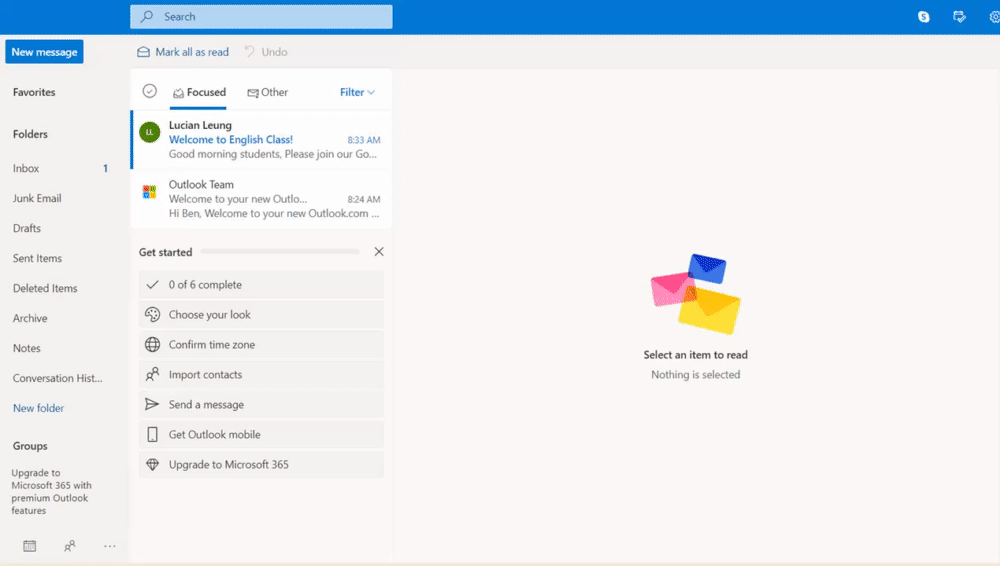Open Skype from the top bar
The height and width of the screenshot is (566, 1000).
click(x=923, y=17)
